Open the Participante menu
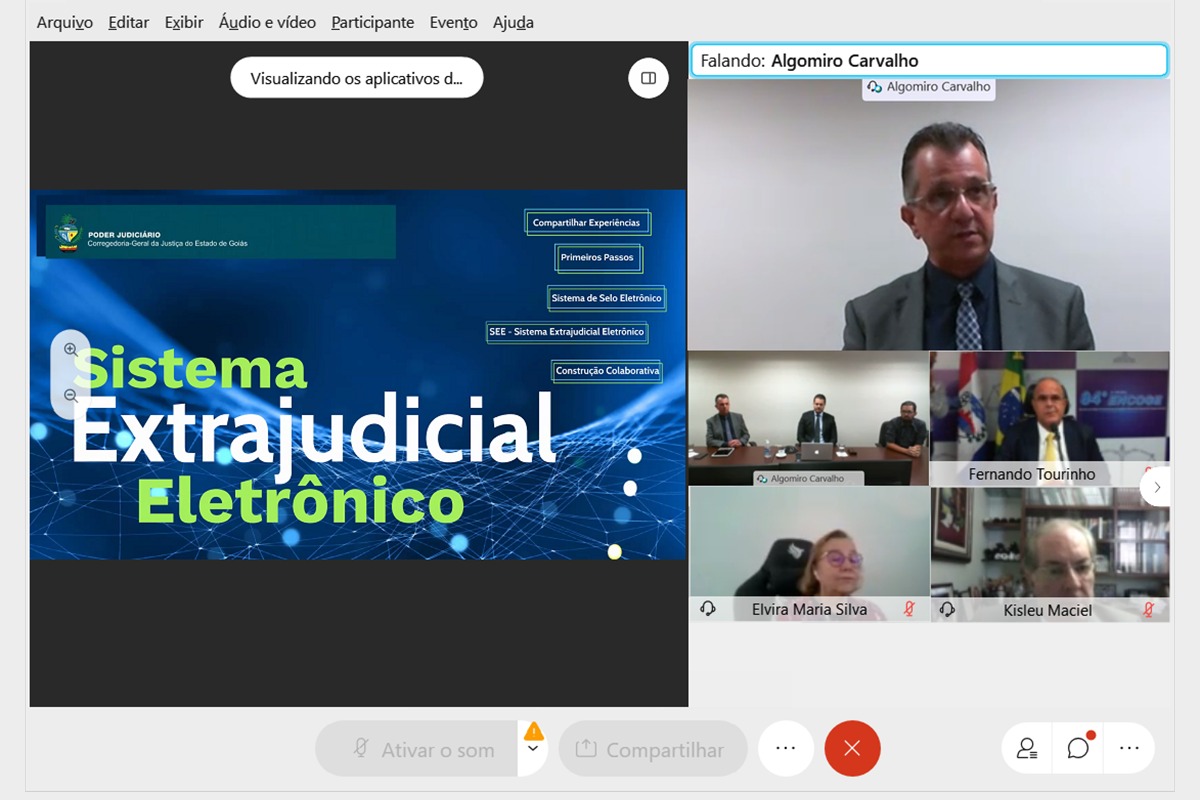1200x800 pixels. click(372, 22)
